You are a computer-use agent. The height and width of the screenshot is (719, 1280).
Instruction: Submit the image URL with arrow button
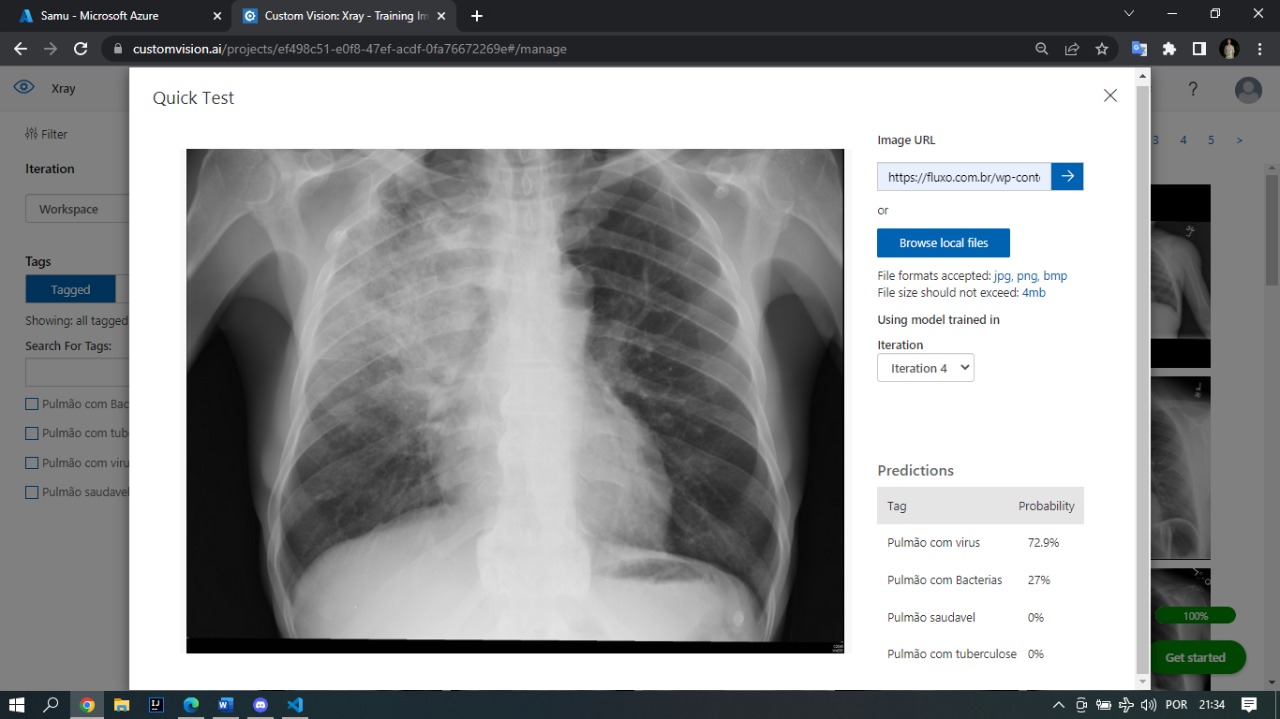(1067, 177)
